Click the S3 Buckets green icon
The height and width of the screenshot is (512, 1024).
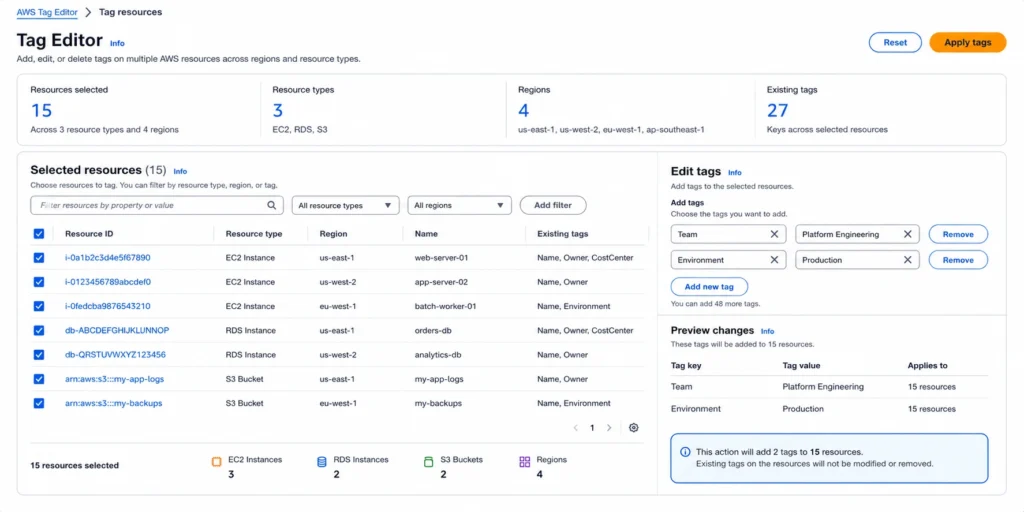[x=428, y=462]
